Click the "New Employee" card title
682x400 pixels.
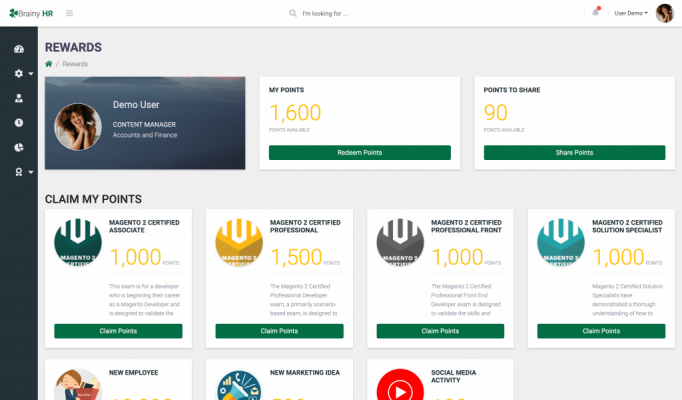[x=134, y=373]
